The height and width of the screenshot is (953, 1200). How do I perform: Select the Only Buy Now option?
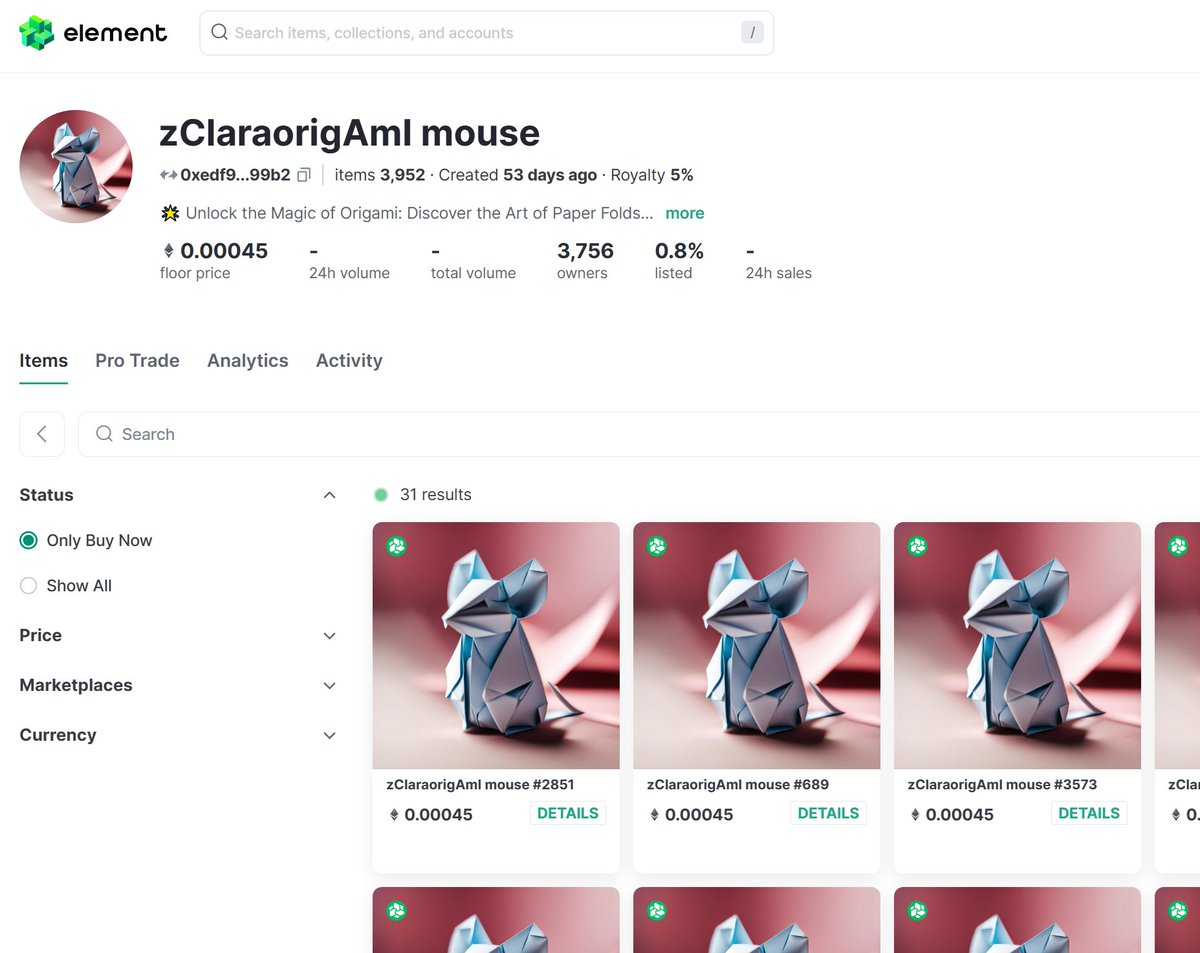[x=86, y=540]
